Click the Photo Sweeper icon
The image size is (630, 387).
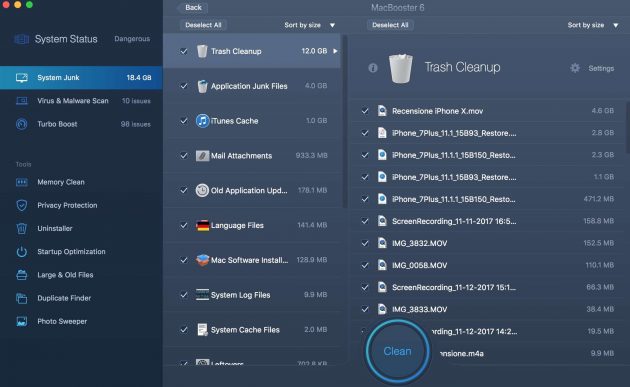tap(22, 321)
